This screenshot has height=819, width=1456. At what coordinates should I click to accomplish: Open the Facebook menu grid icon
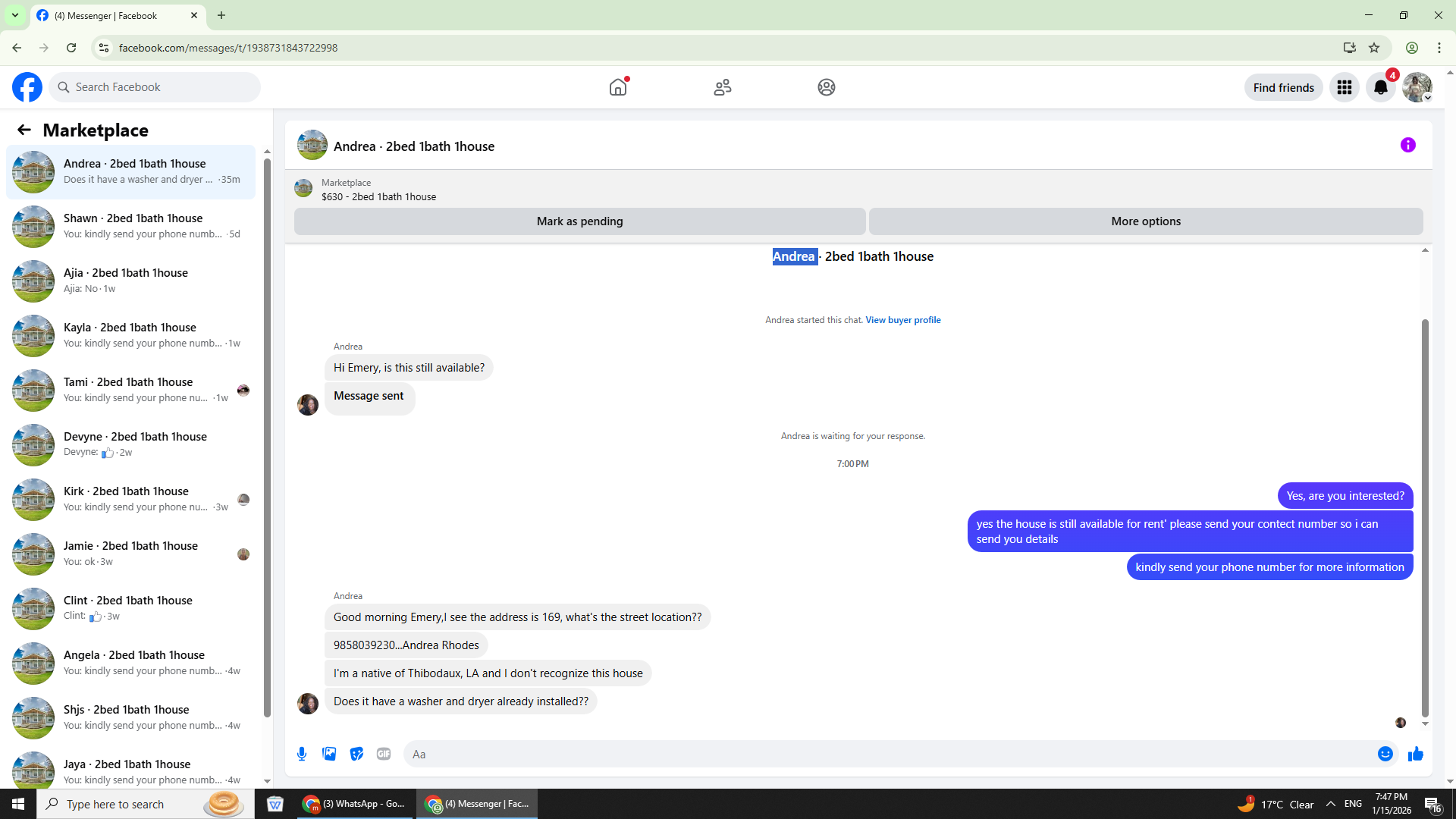pyautogui.click(x=1344, y=87)
